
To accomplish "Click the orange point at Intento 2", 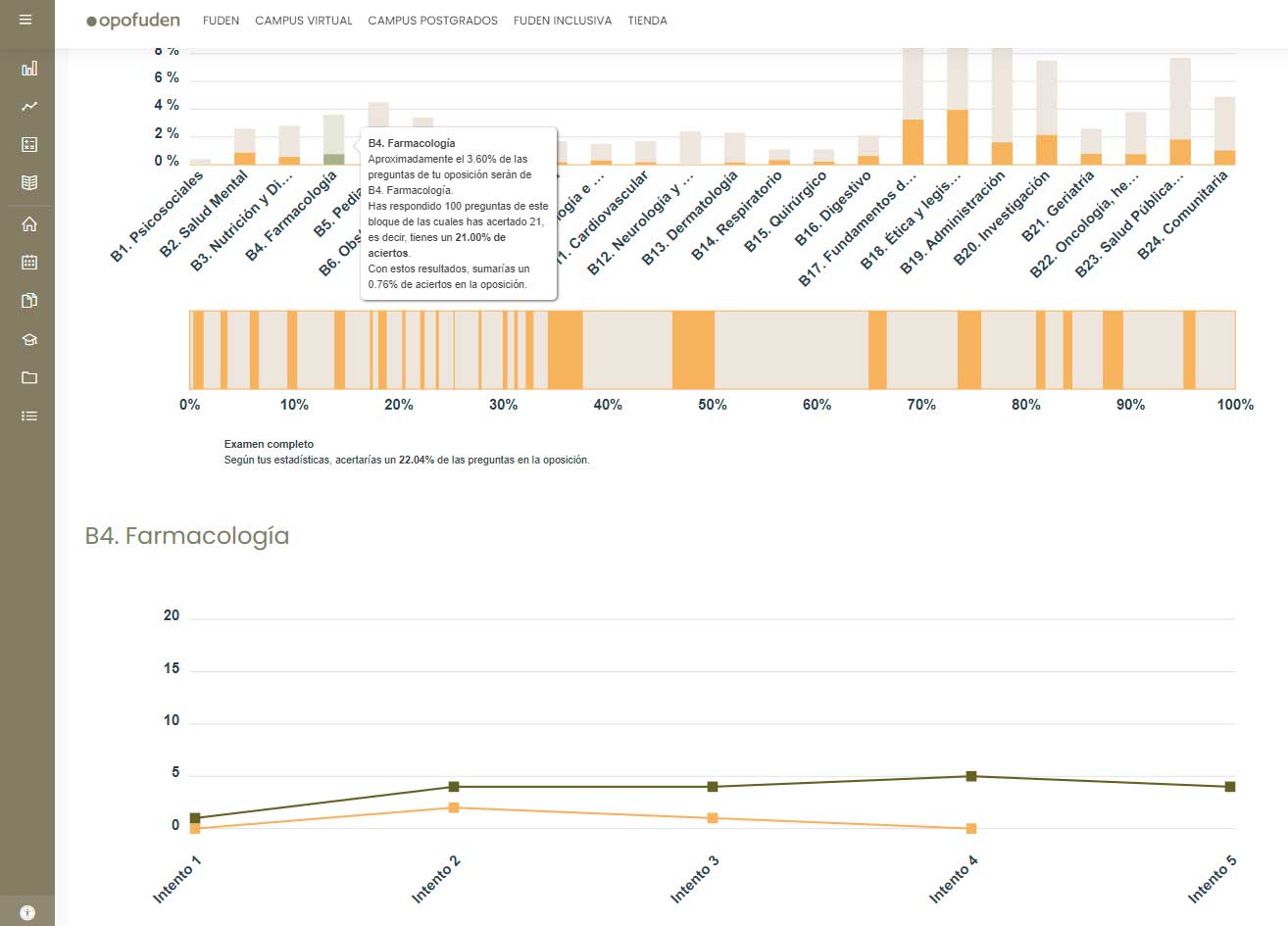I will tap(454, 807).
